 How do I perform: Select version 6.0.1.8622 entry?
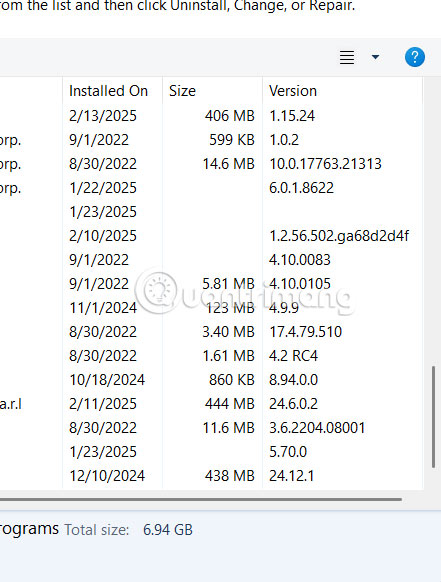point(301,188)
